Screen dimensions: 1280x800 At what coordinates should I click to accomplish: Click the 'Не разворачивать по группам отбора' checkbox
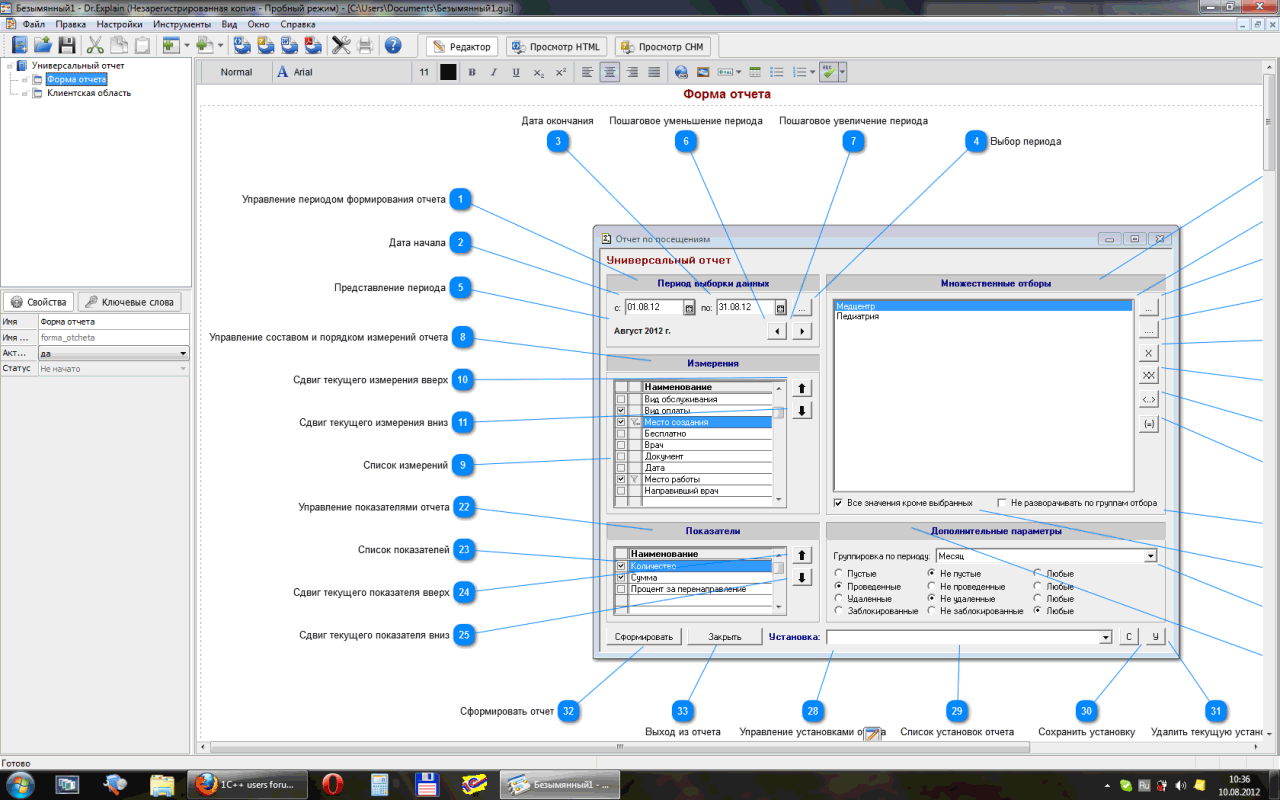1002,502
